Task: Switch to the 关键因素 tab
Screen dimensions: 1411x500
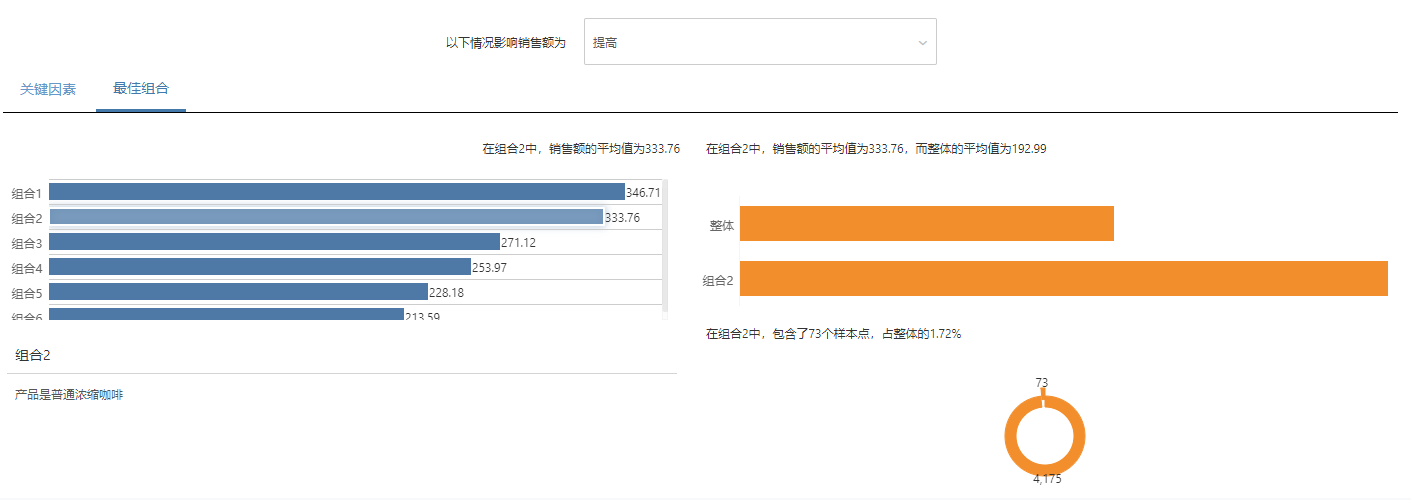Action: click(x=48, y=89)
